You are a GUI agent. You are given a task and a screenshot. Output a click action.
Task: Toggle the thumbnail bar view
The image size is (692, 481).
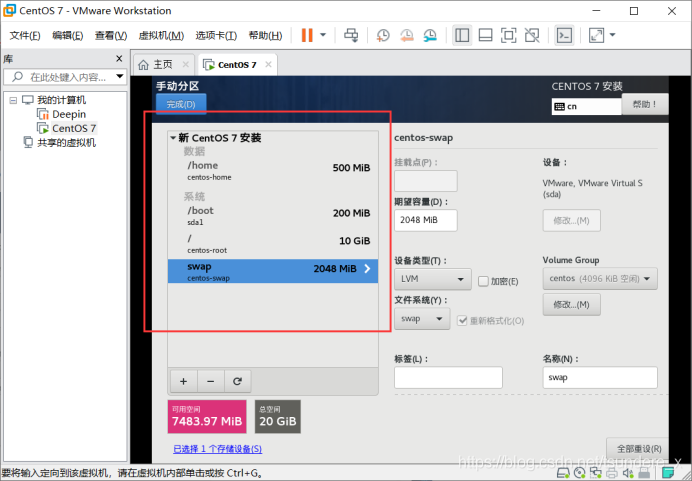pos(485,35)
